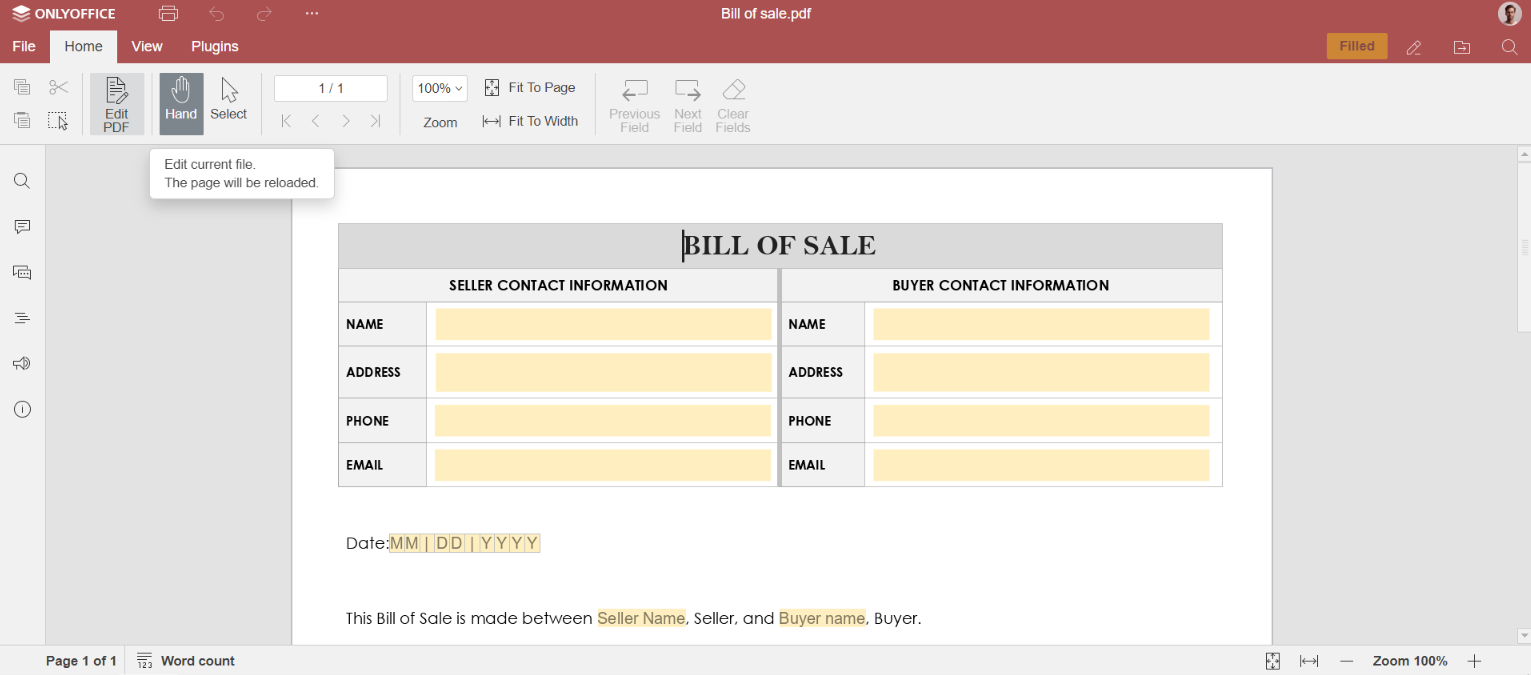Click the Fit To Width button
The height and width of the screenshot is (675, 1531).
(530, 121)
